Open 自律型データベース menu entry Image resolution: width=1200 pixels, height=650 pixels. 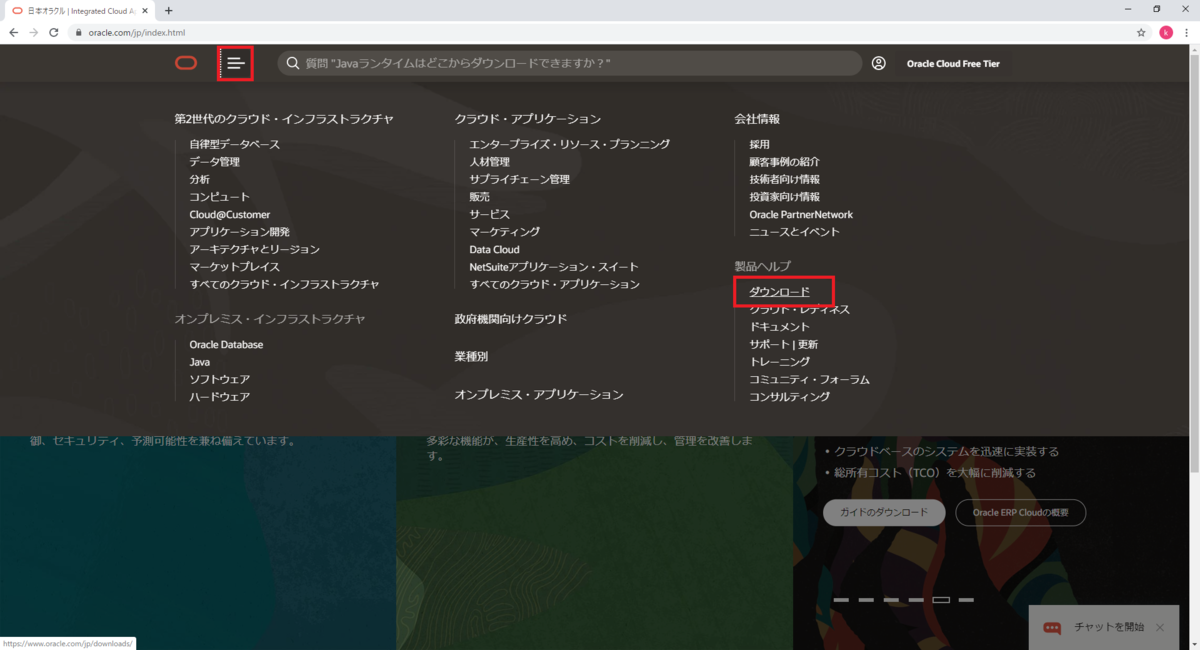[x=235, y=144]
